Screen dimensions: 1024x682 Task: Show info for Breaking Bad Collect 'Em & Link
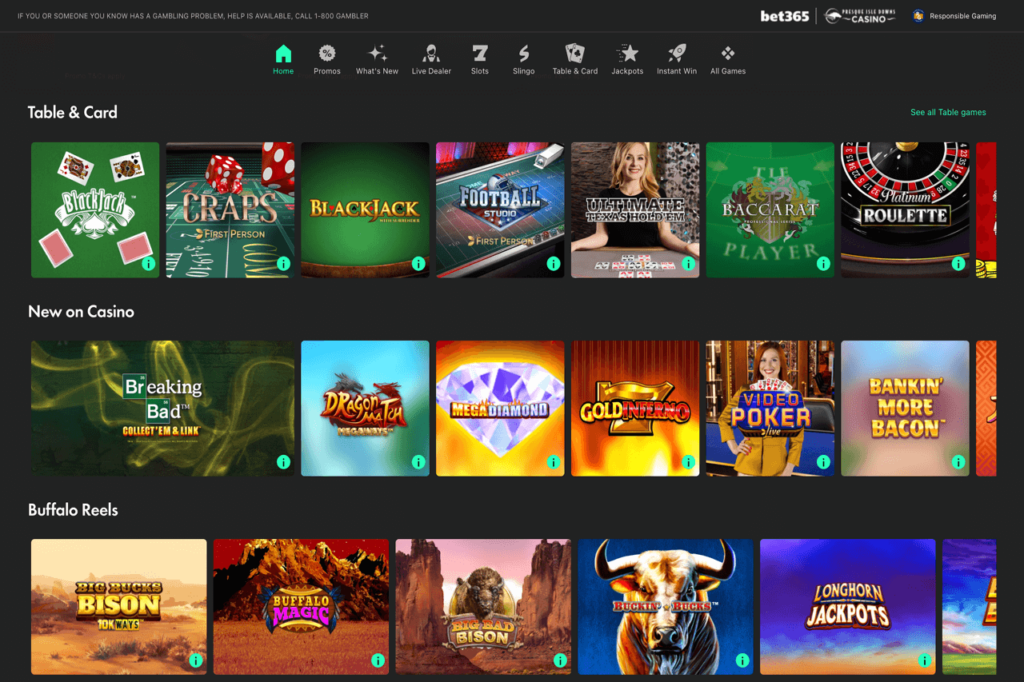[283, 463]
